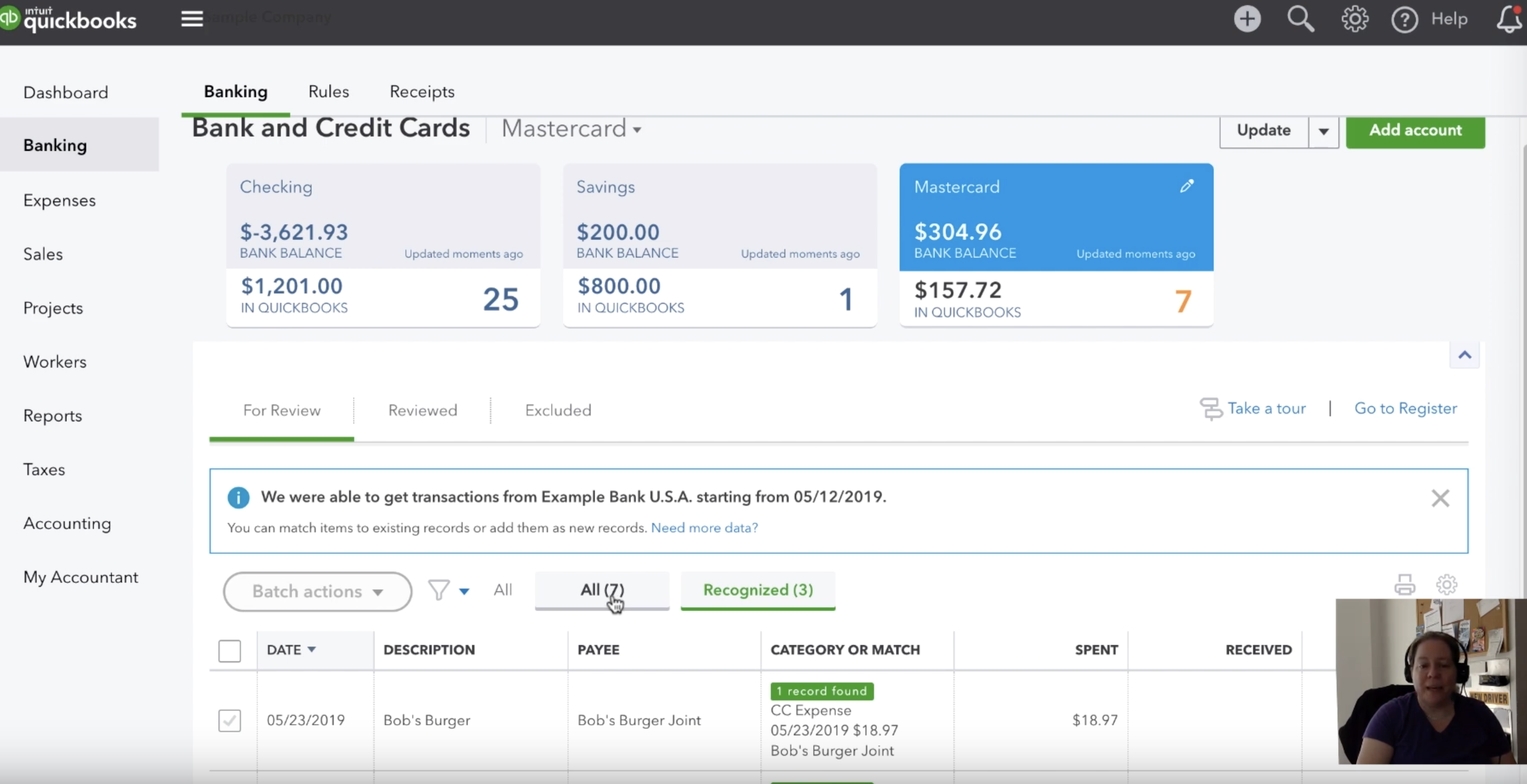Open Expenses in sidebar
The width and height of the screenshot is (1527, 784).
(x=59, y=200)
